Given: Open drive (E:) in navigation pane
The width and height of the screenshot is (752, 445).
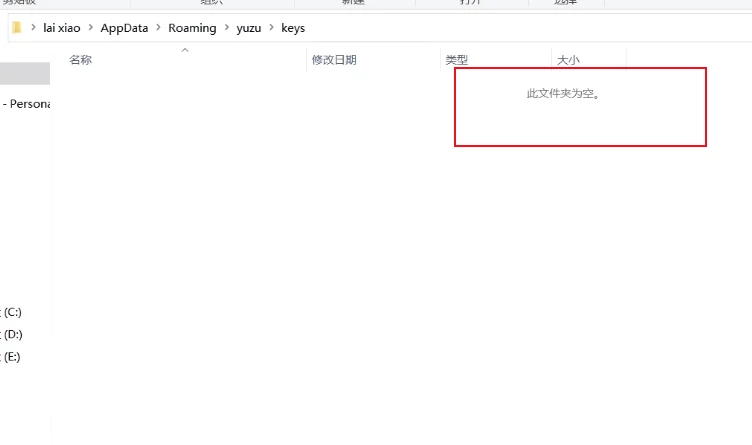Looking at the screenshot, I should point(11,357).
